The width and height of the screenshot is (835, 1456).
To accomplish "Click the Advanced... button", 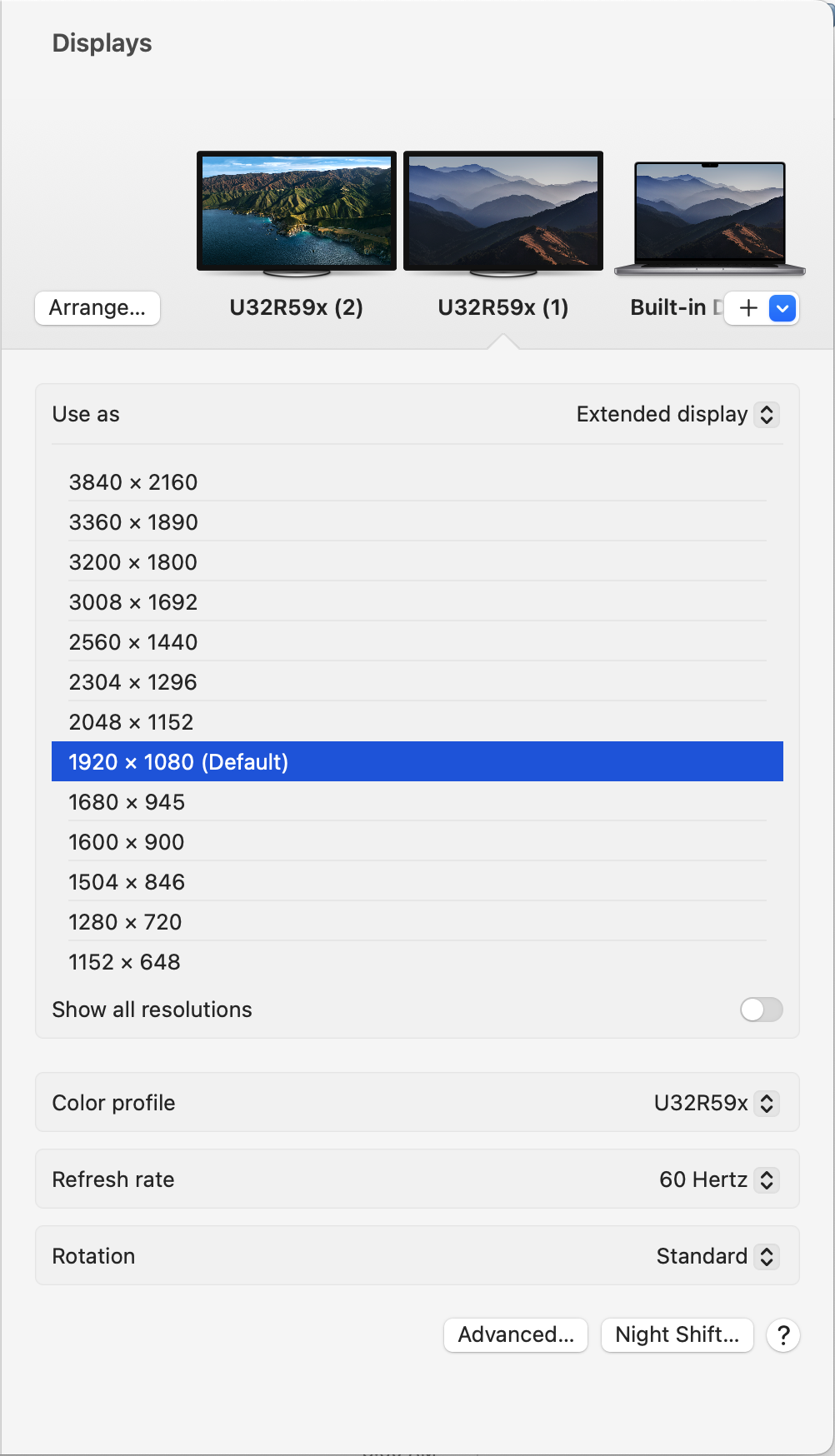I will click(x=516, y=1335).
